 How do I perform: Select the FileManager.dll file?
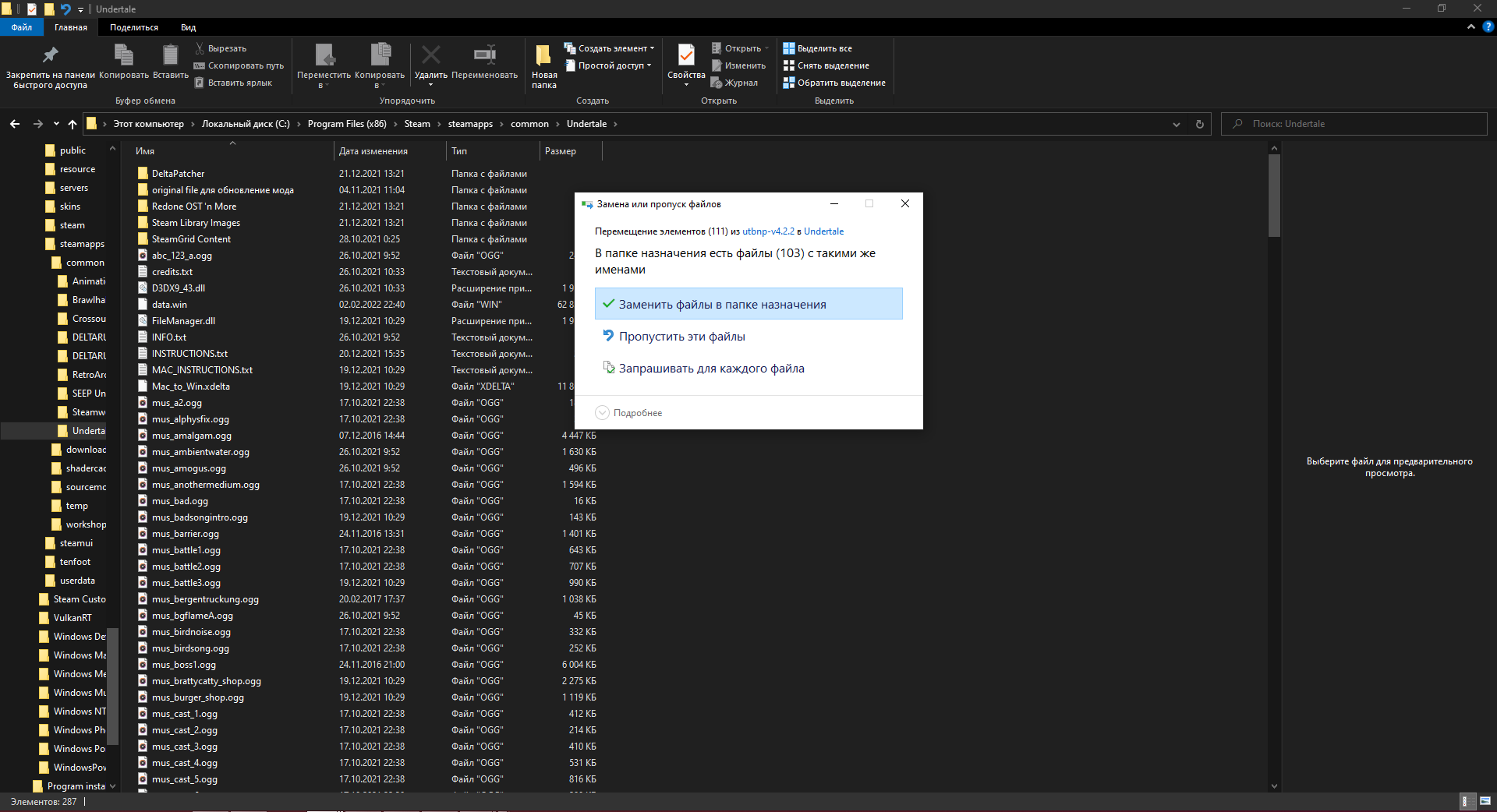coord(183,321)
